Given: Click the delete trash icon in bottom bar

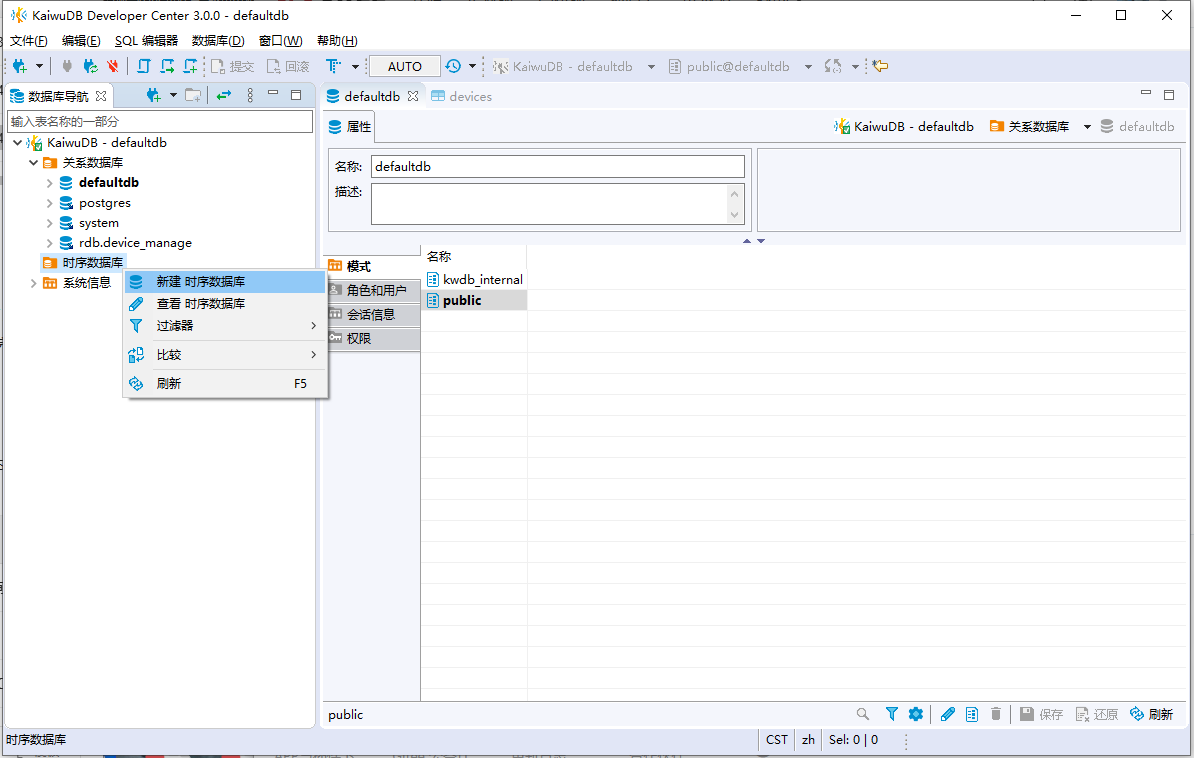Looking at the screenshot, I should (x=995, y=714).
